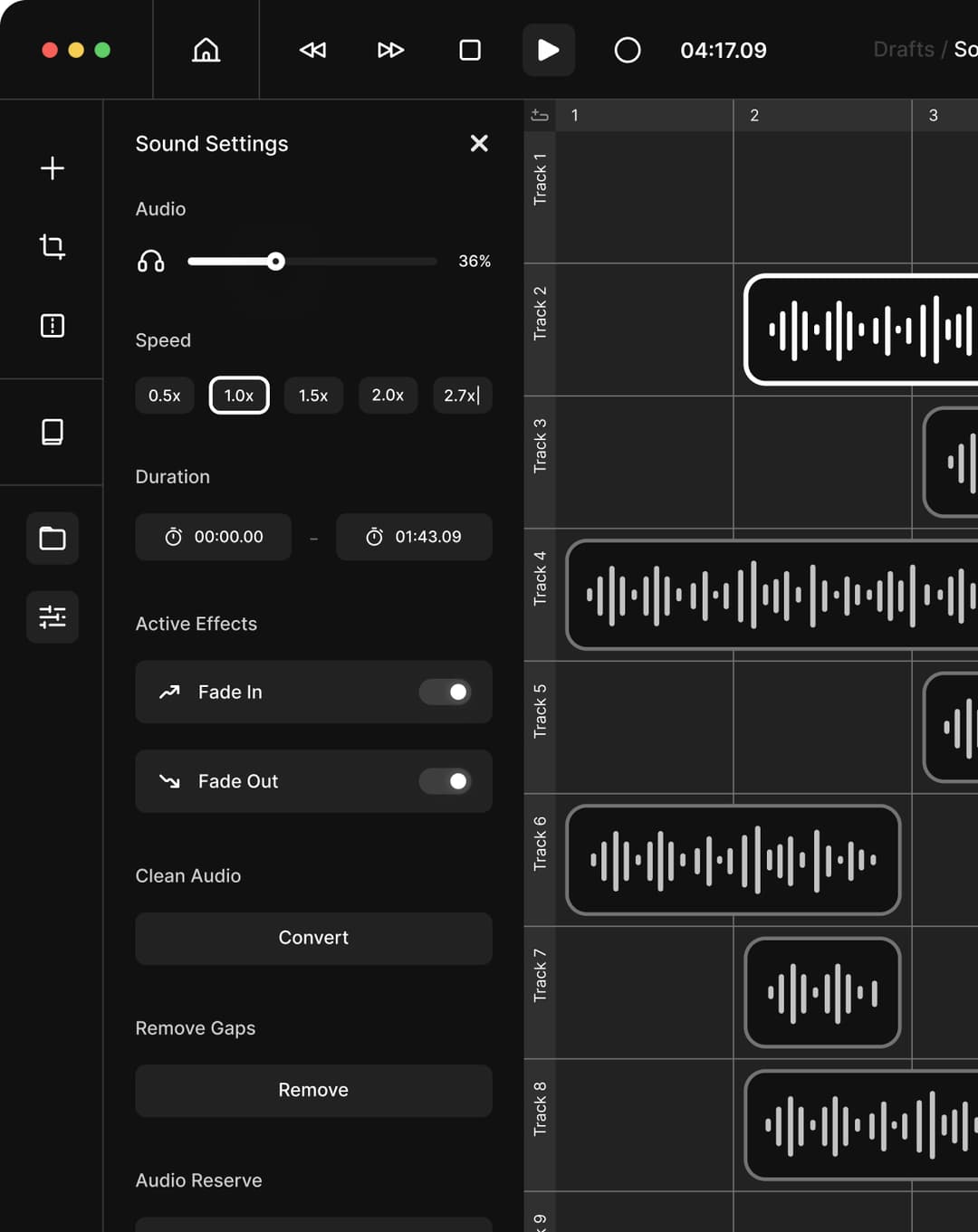Select the audio clip on Track 3
Screen dimensions: 978x1232
click(x=951, y=462)
